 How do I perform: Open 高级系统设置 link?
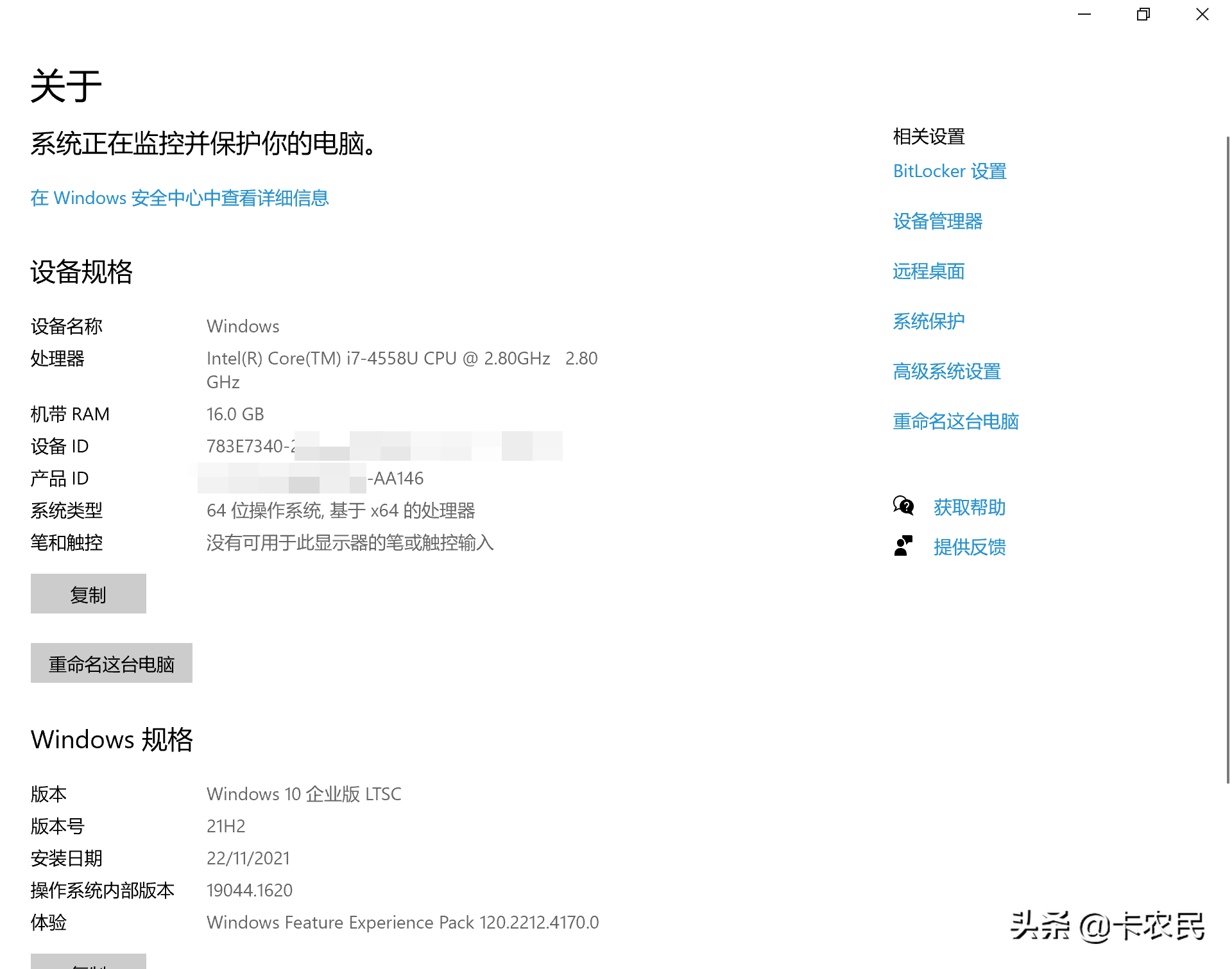point(946,372)
